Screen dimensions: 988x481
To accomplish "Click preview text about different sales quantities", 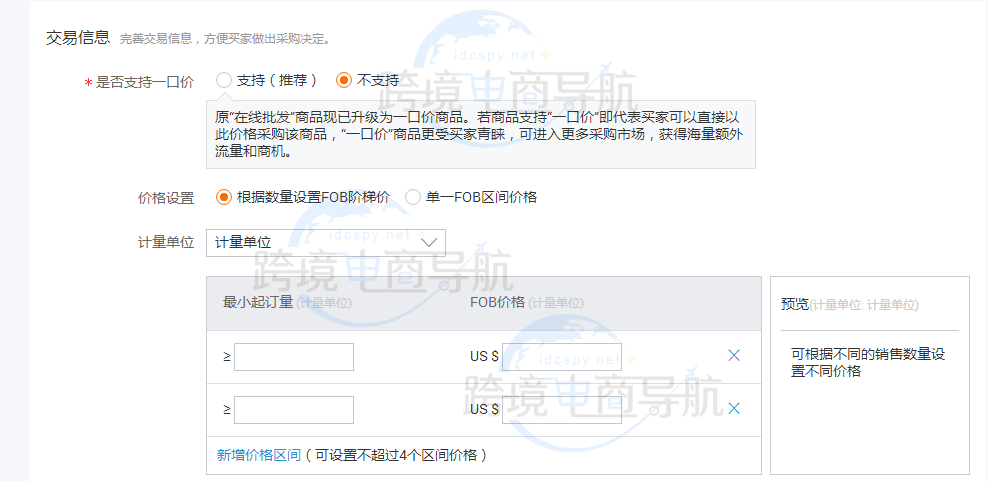I will 868,363.
